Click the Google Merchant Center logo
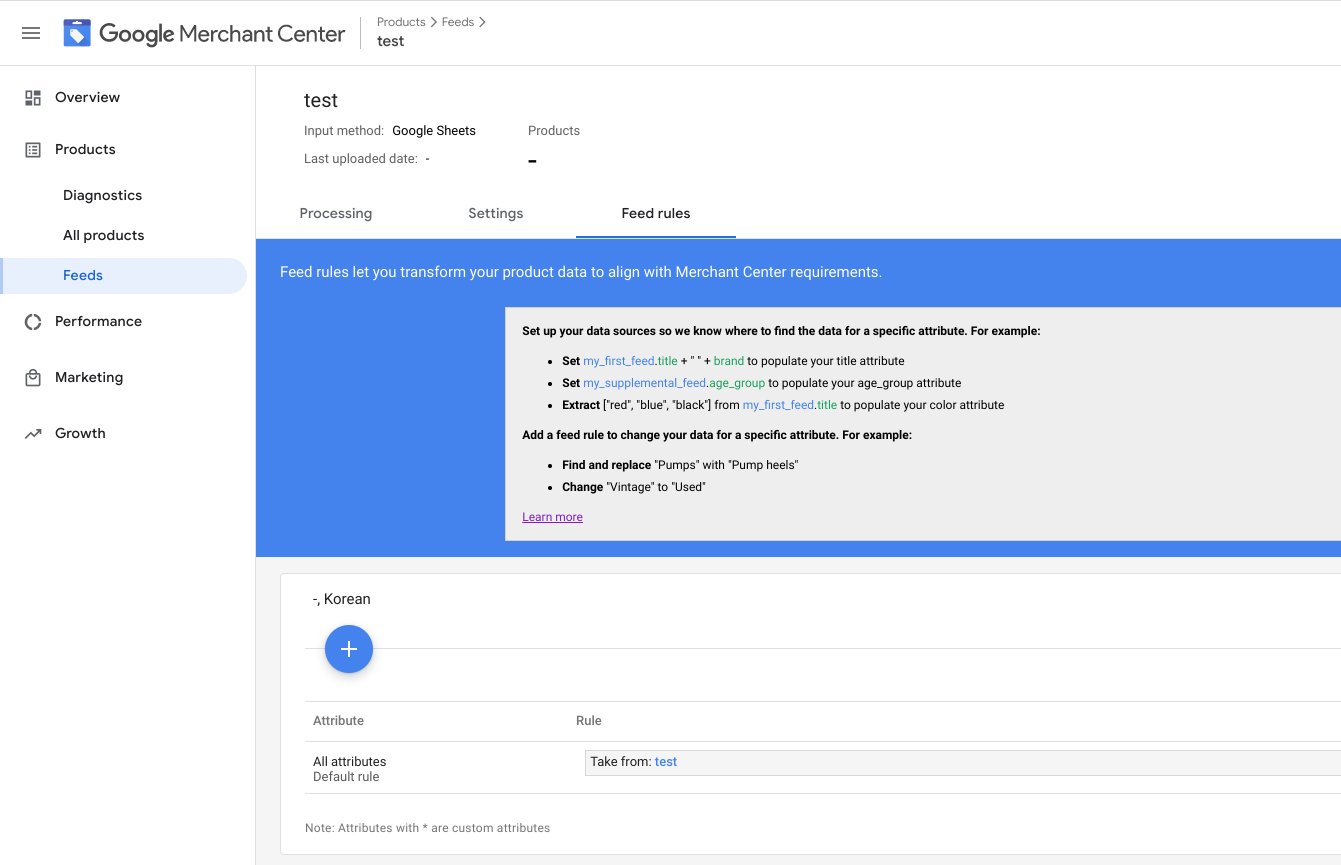1341x865 pixels. 205,33
